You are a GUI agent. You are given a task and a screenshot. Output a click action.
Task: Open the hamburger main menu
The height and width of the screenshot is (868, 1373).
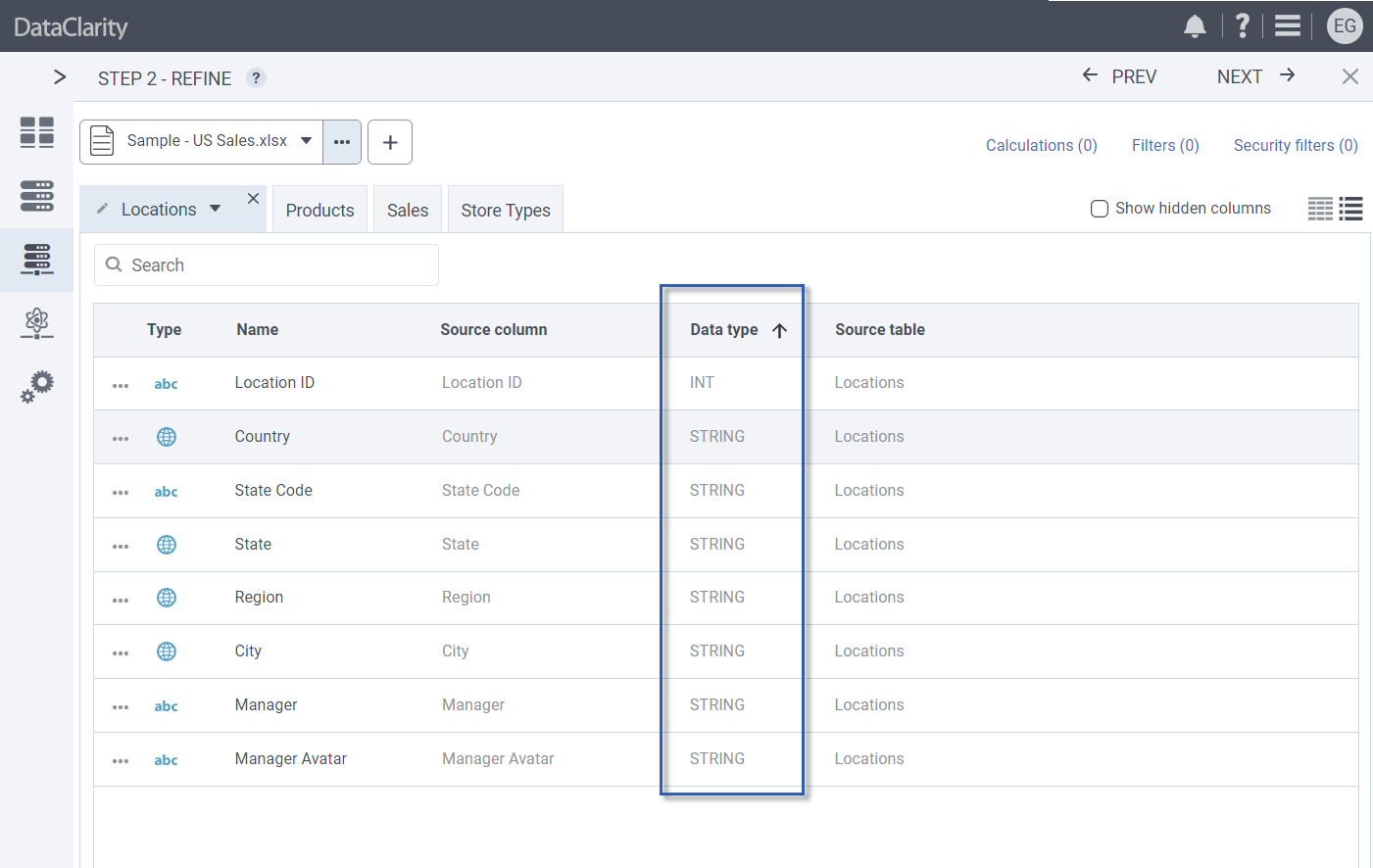1288,25
